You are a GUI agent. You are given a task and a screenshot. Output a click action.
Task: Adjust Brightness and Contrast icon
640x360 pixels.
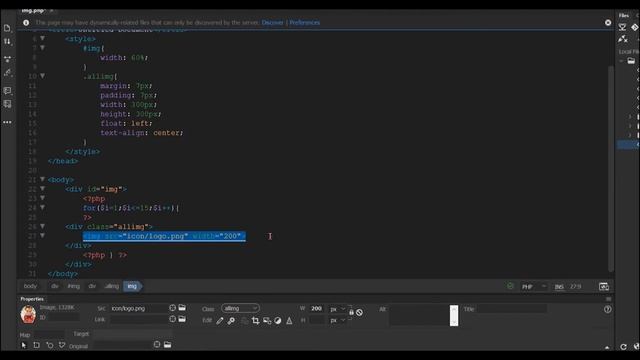tap(278, 321)
